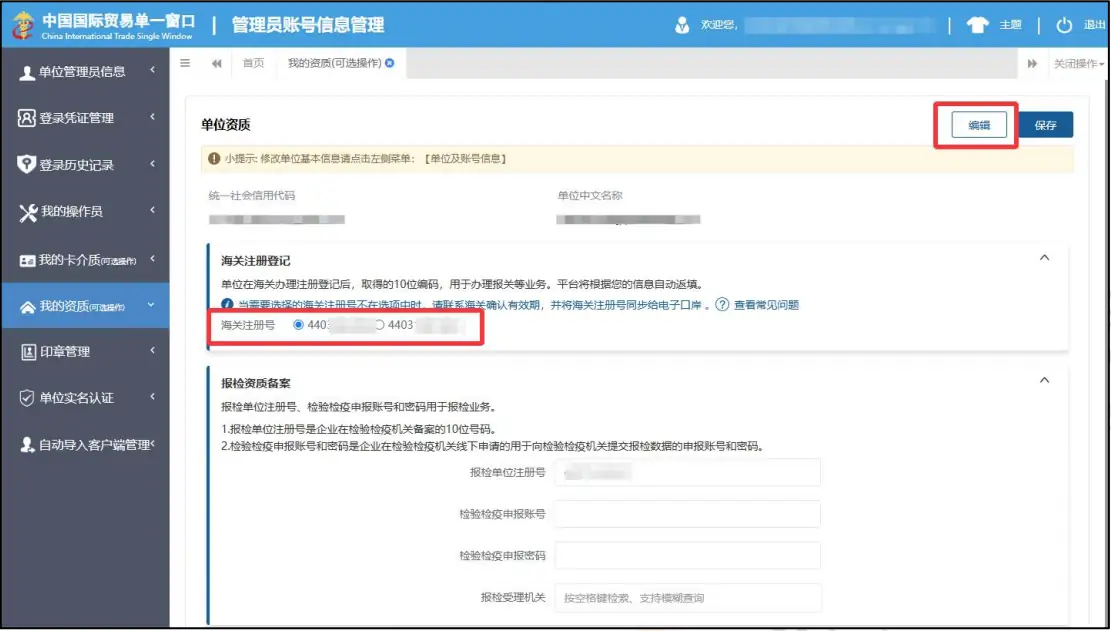The image size is (1111, 631).
Task: Click the 保存 button
Action: tap(1045, 125)
